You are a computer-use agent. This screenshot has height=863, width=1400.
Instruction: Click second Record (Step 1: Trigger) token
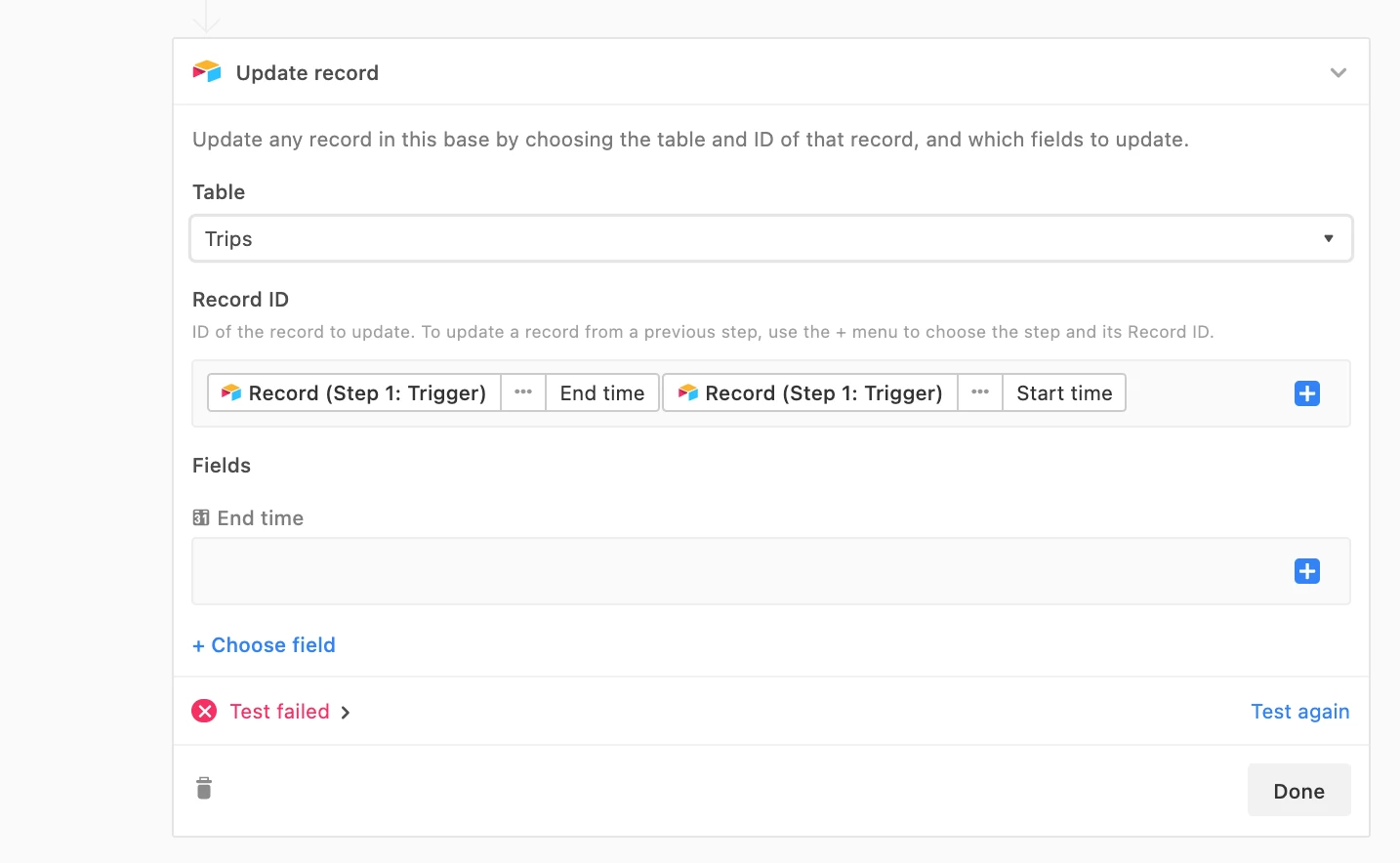[x=811, y=392]
